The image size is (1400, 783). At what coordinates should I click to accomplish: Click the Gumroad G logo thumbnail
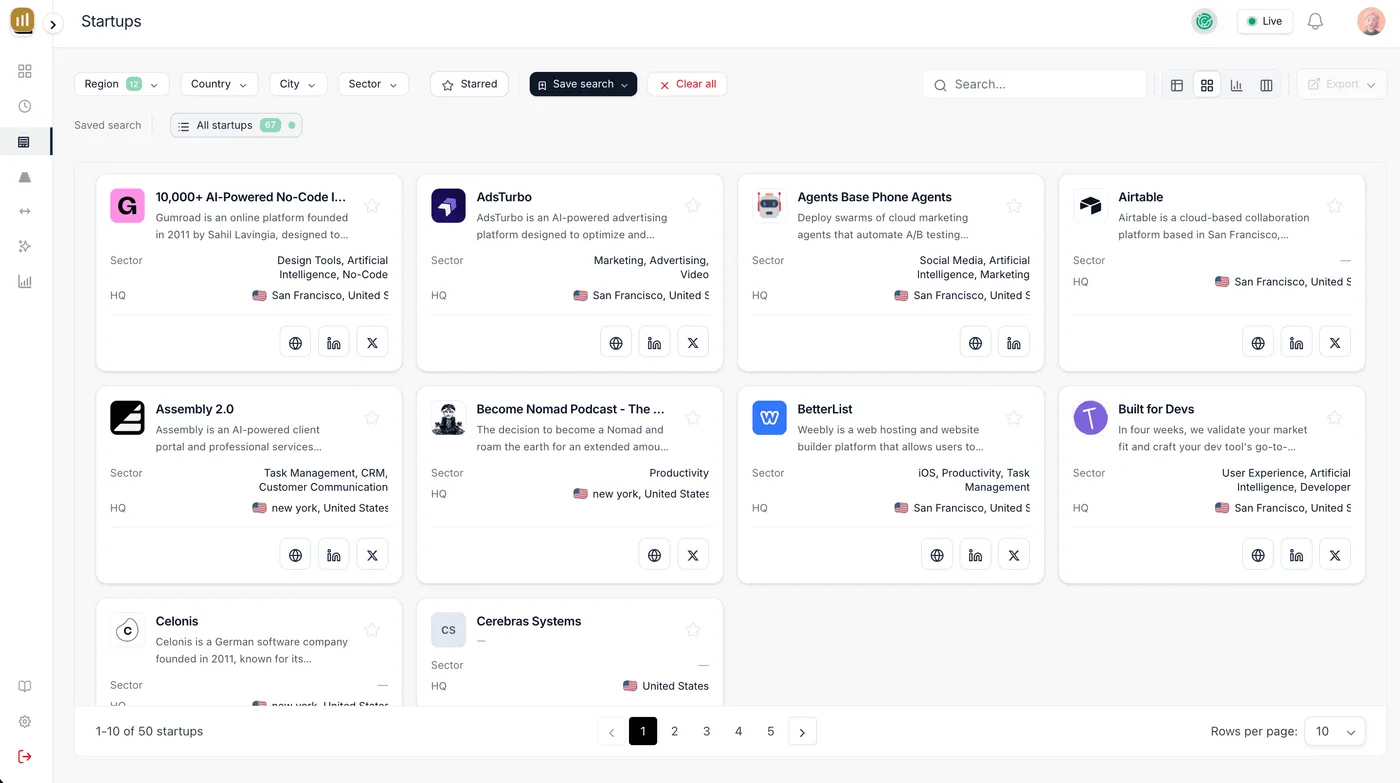(127, 206)
